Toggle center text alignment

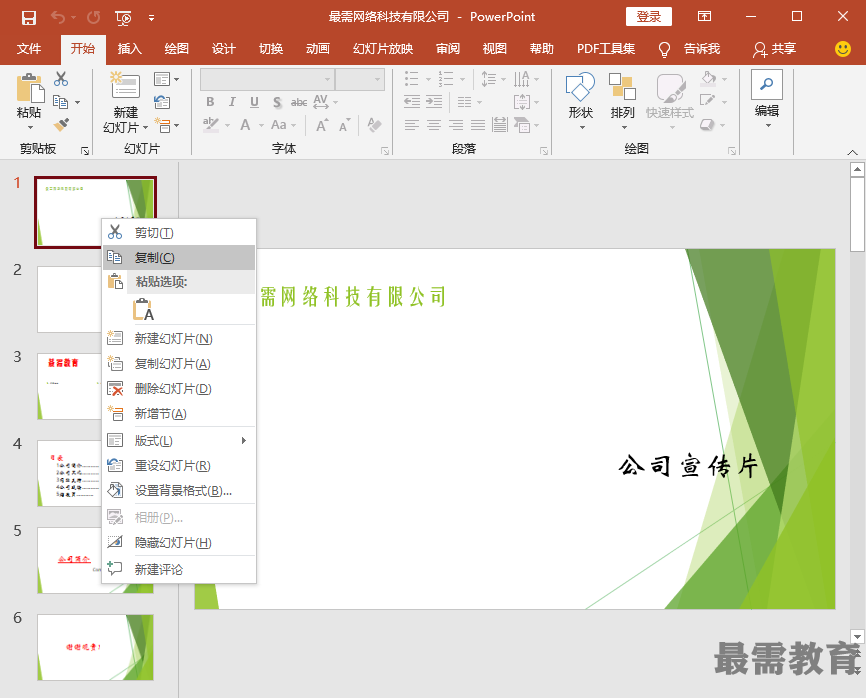coord(434,125)
